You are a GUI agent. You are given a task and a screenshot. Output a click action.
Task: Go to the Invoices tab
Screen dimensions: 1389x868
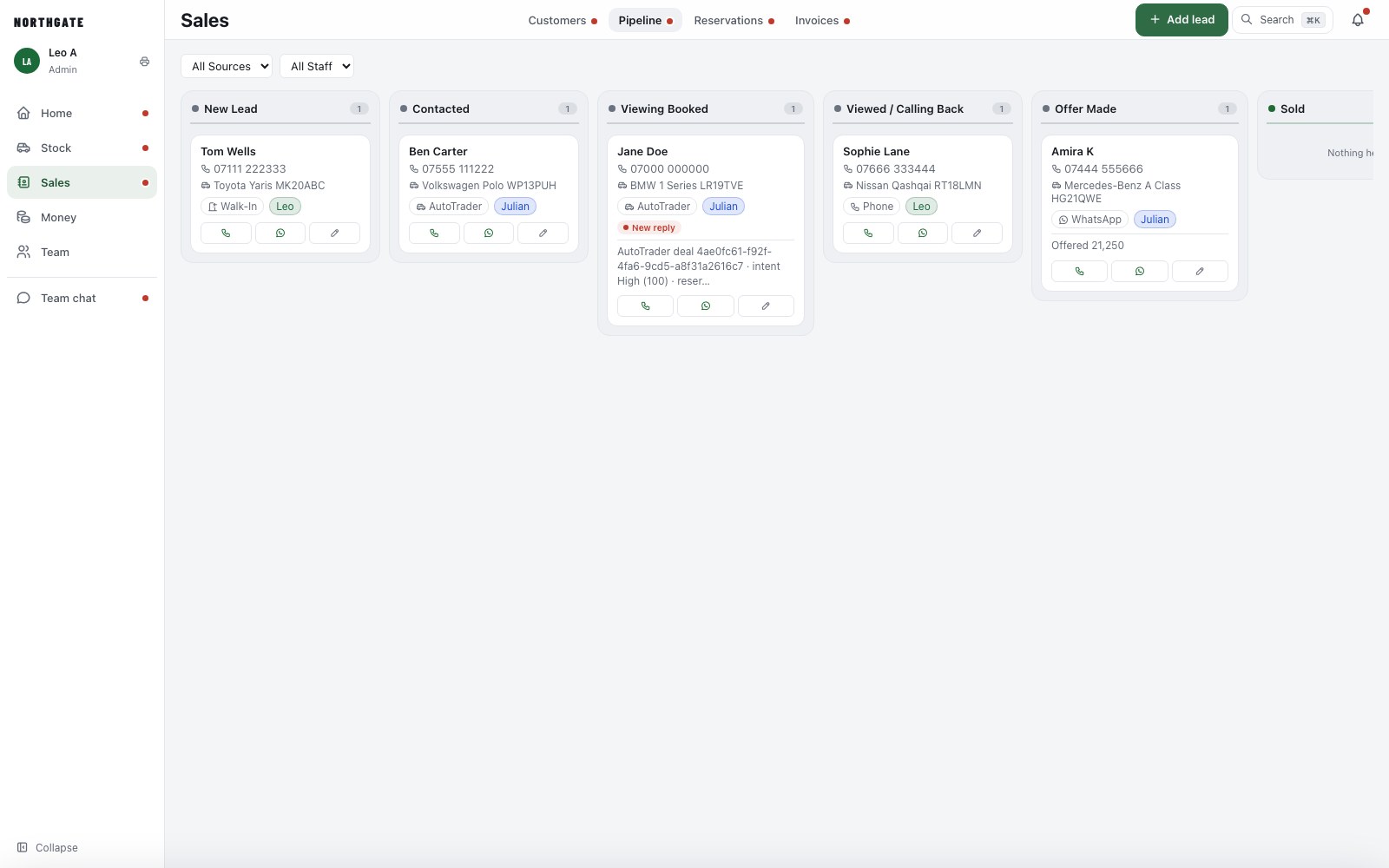822,20
